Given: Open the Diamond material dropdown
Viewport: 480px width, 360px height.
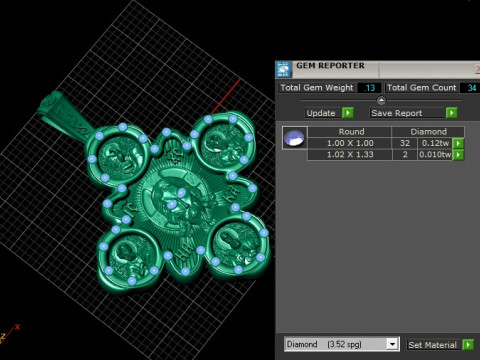Looking at the screenshot, I should 393,344.
